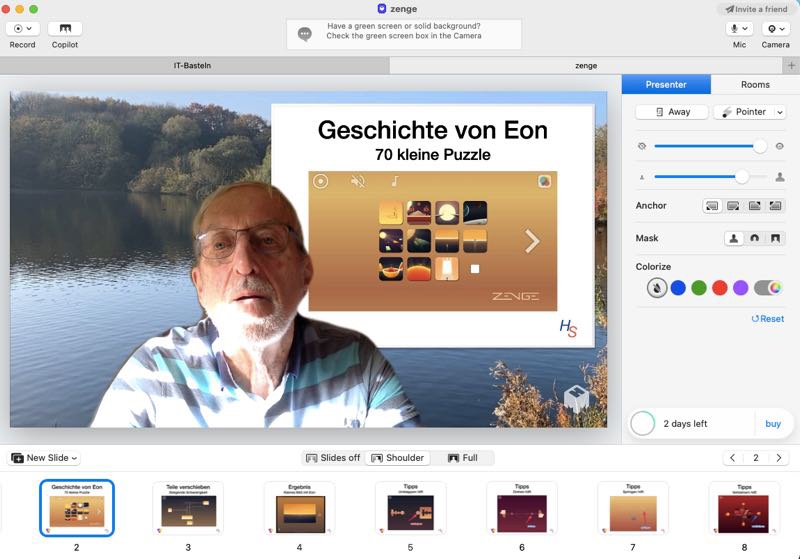
Task: Switch presenter mode to Slides off
Action: [x=333, y=458]
